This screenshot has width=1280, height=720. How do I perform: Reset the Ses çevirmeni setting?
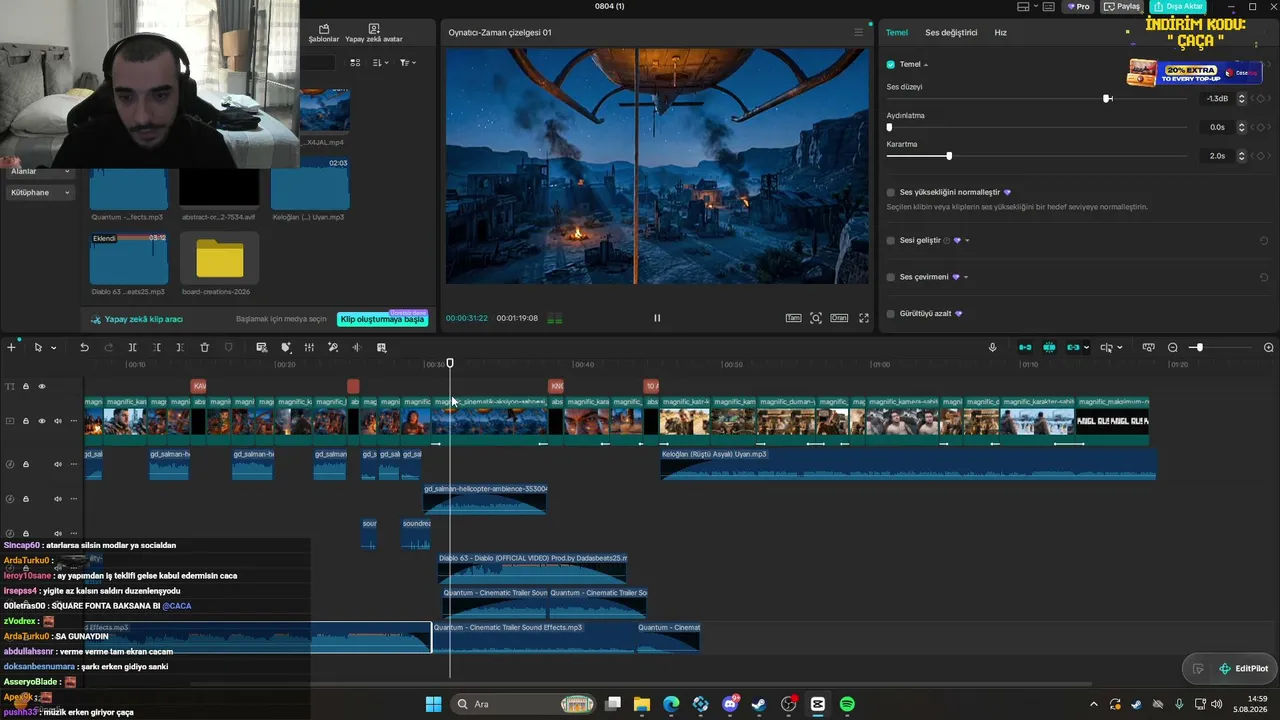click(1264, 277)
